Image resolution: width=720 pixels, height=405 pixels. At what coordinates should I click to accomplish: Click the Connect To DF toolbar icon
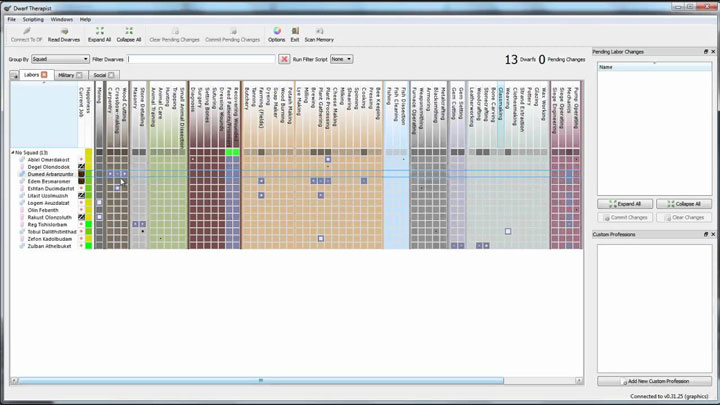click(27, 31)
